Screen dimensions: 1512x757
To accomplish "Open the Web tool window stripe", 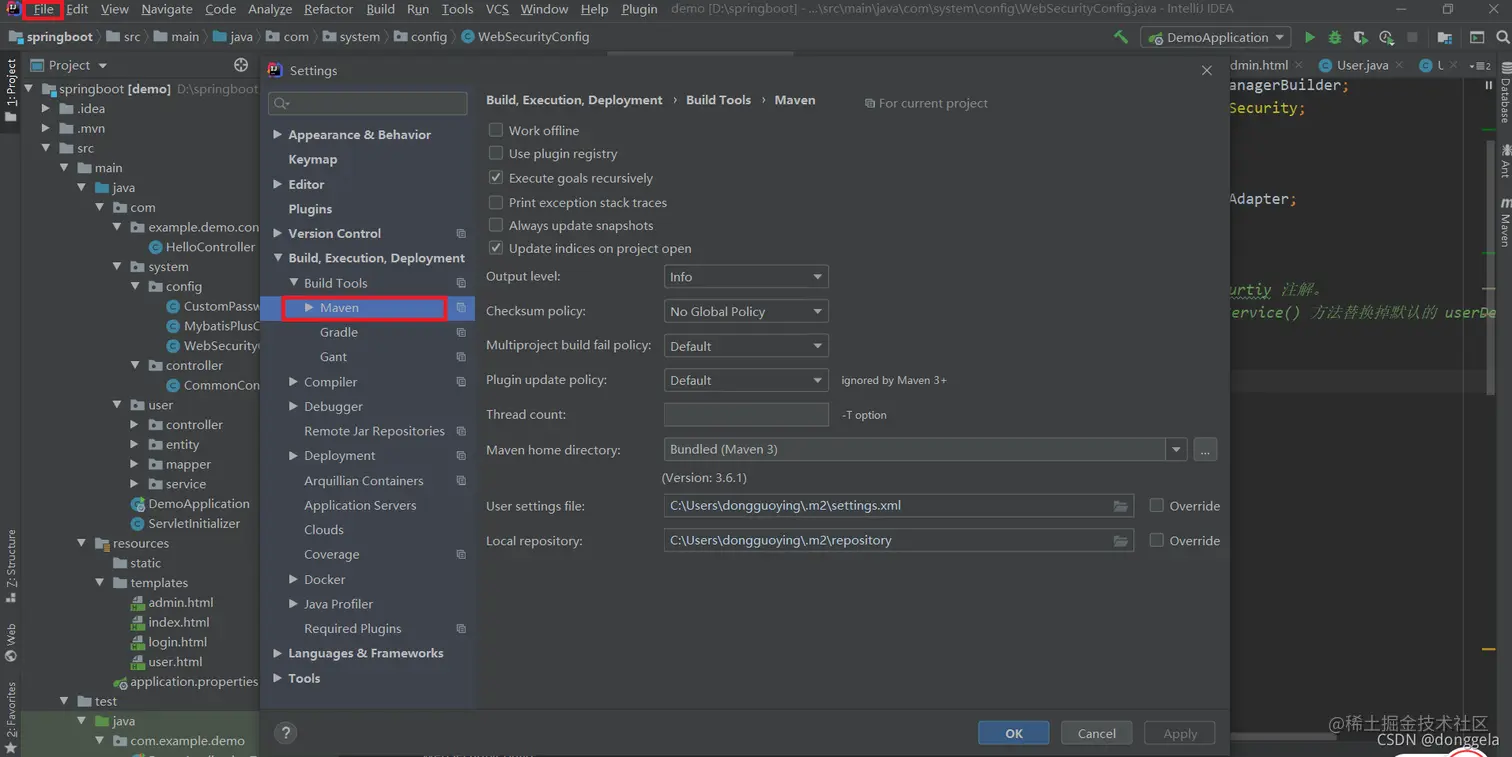I will tap(11, 643).
